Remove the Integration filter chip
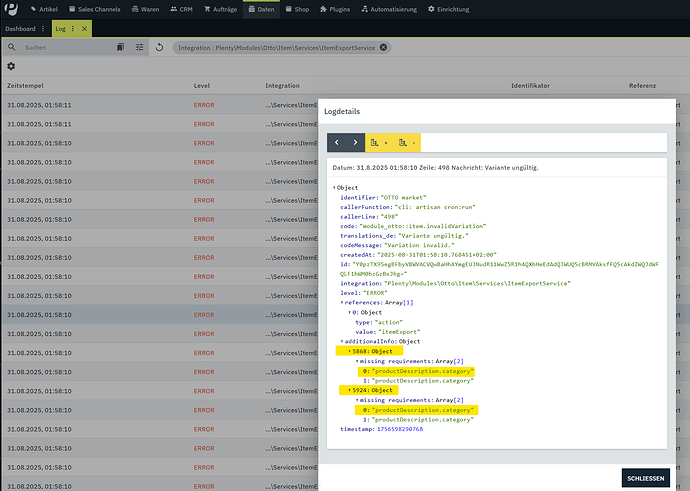Viewport: 690px width, 491px height. coord(384,47)
